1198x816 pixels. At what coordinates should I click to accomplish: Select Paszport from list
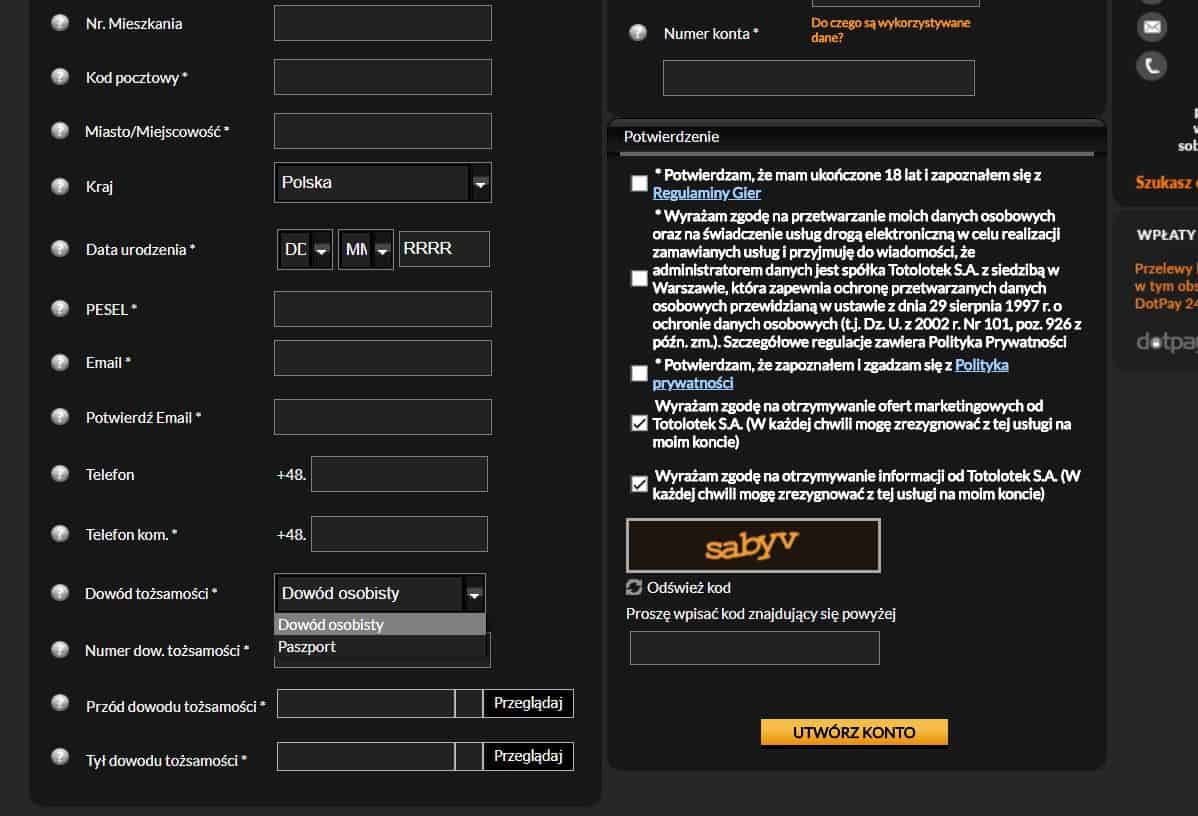[x=380, y=646]
